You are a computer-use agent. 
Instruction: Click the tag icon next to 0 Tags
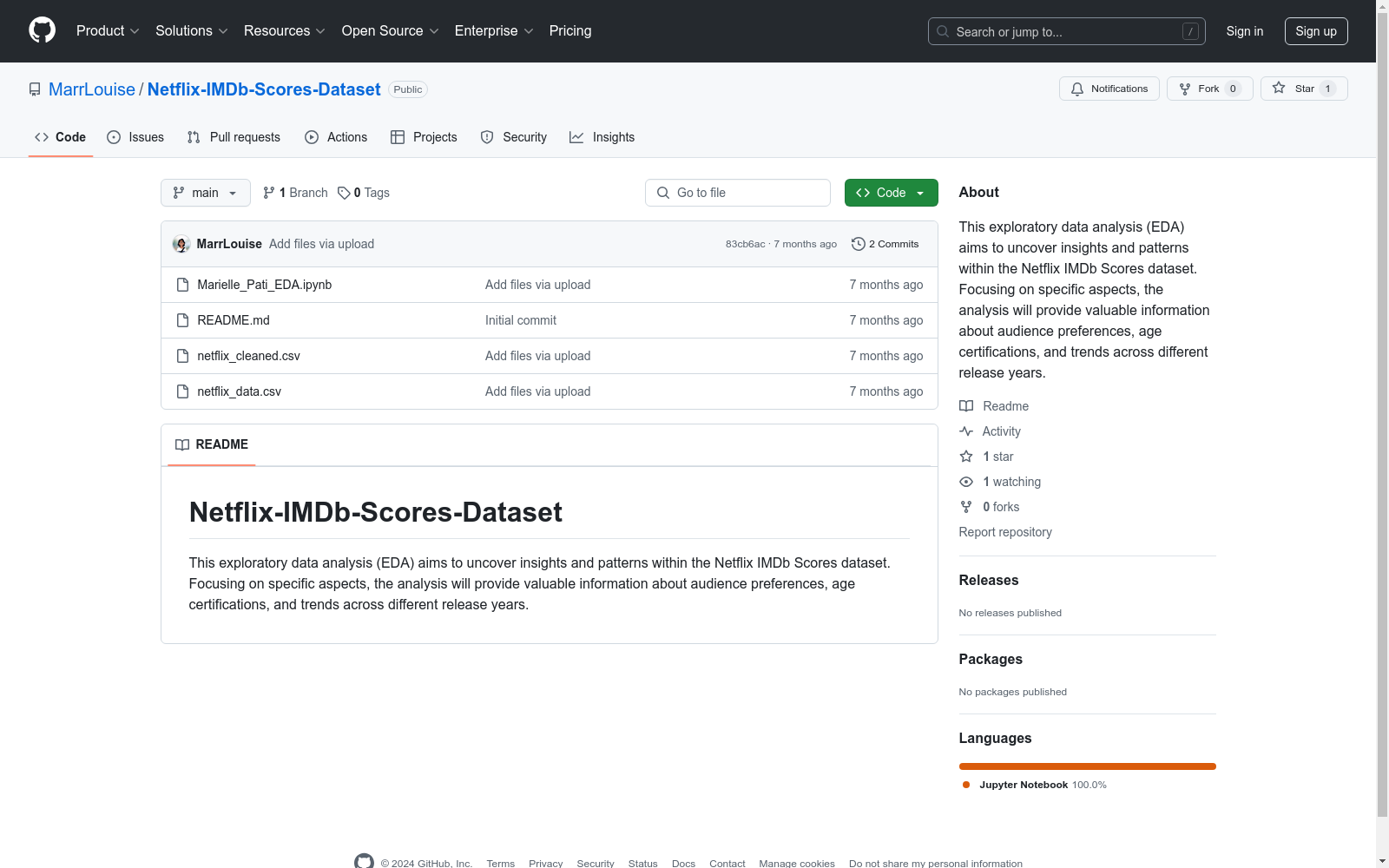[344, 193]
